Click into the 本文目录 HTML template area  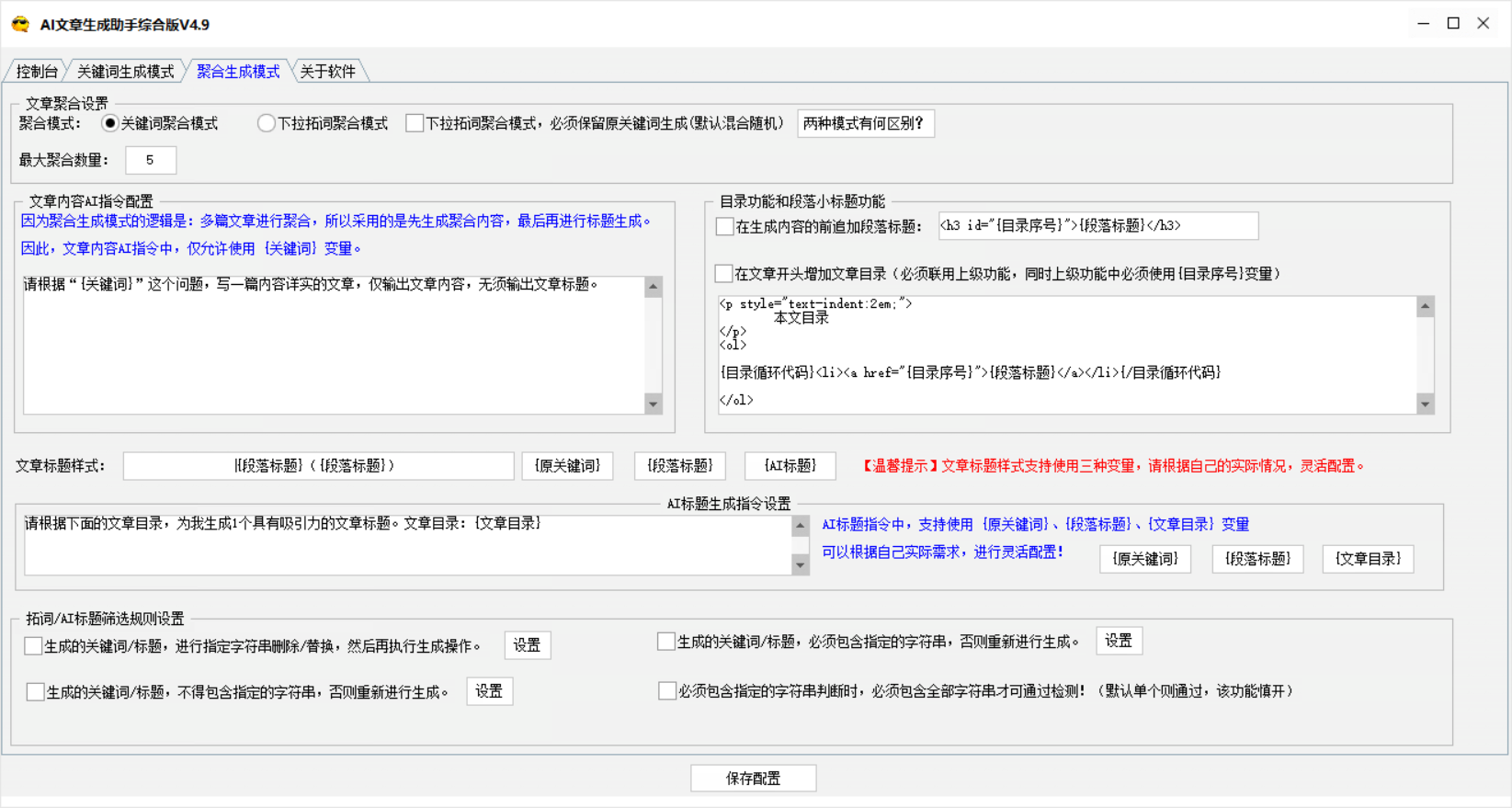1067,355
